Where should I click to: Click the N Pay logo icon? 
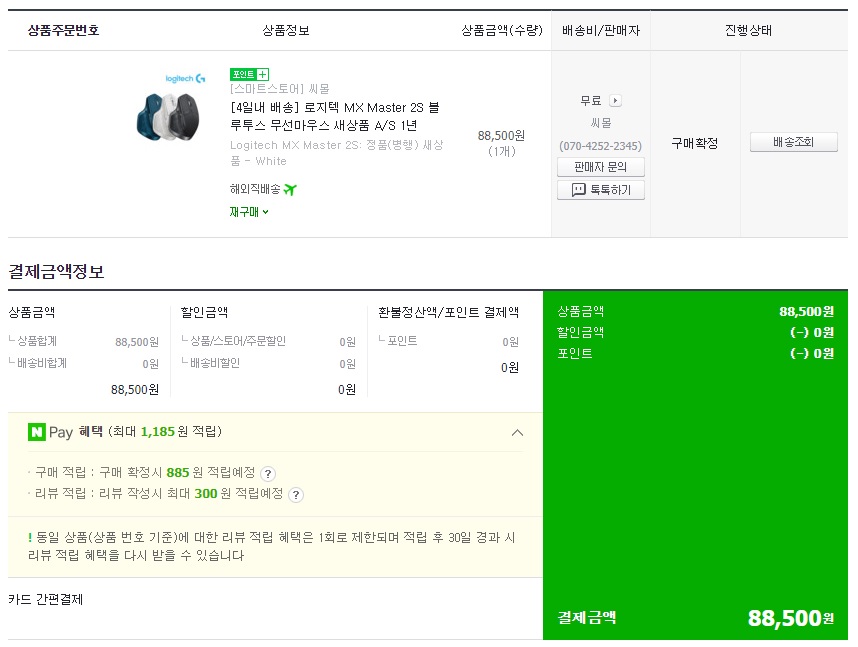(36, 432)
